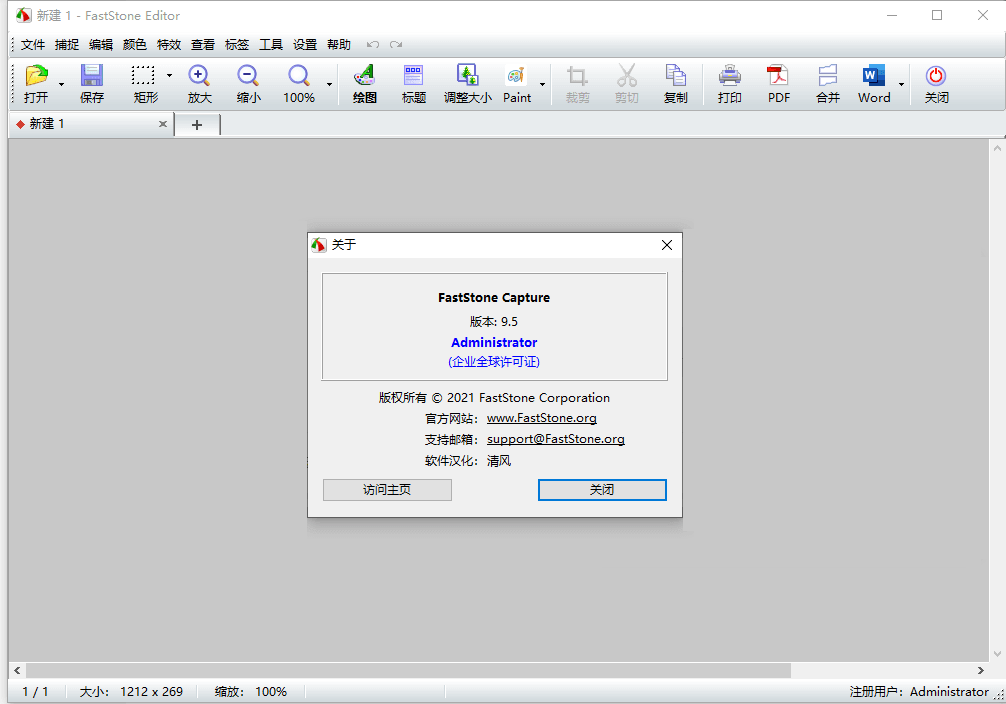Expand the 100% zoom dropdown arrow

[x=329, y=84]
